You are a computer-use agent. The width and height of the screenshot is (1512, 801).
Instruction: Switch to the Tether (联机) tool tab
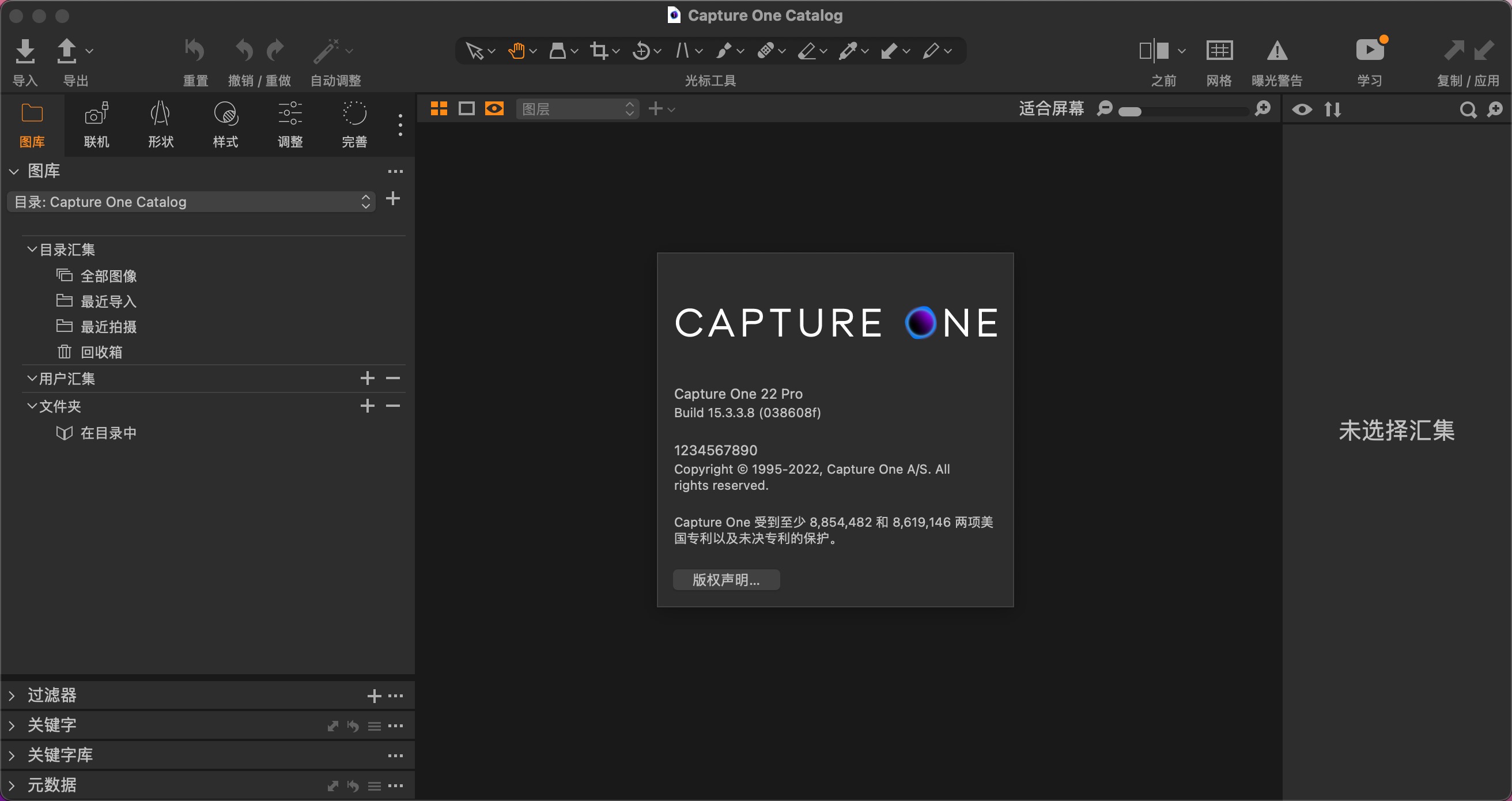(x=96, y=126)
